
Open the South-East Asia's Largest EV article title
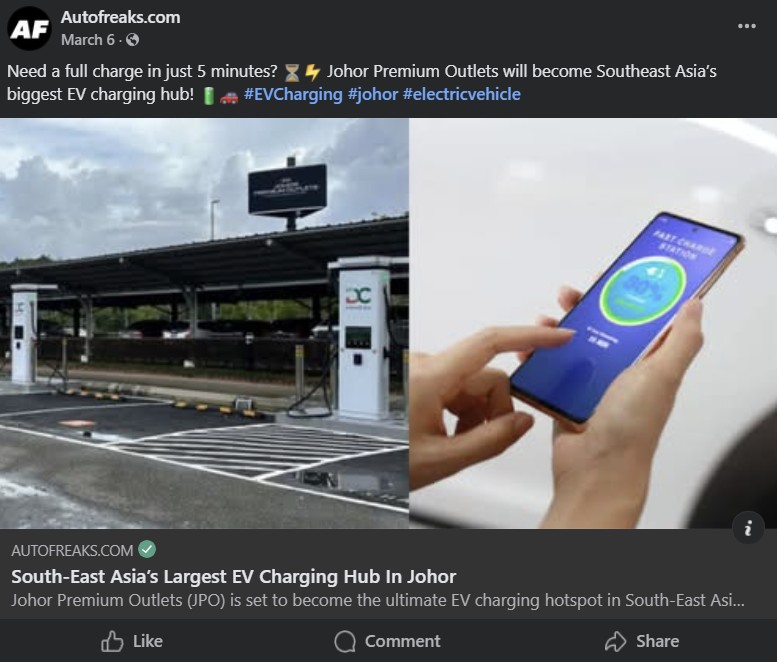(x=233, y=577)
